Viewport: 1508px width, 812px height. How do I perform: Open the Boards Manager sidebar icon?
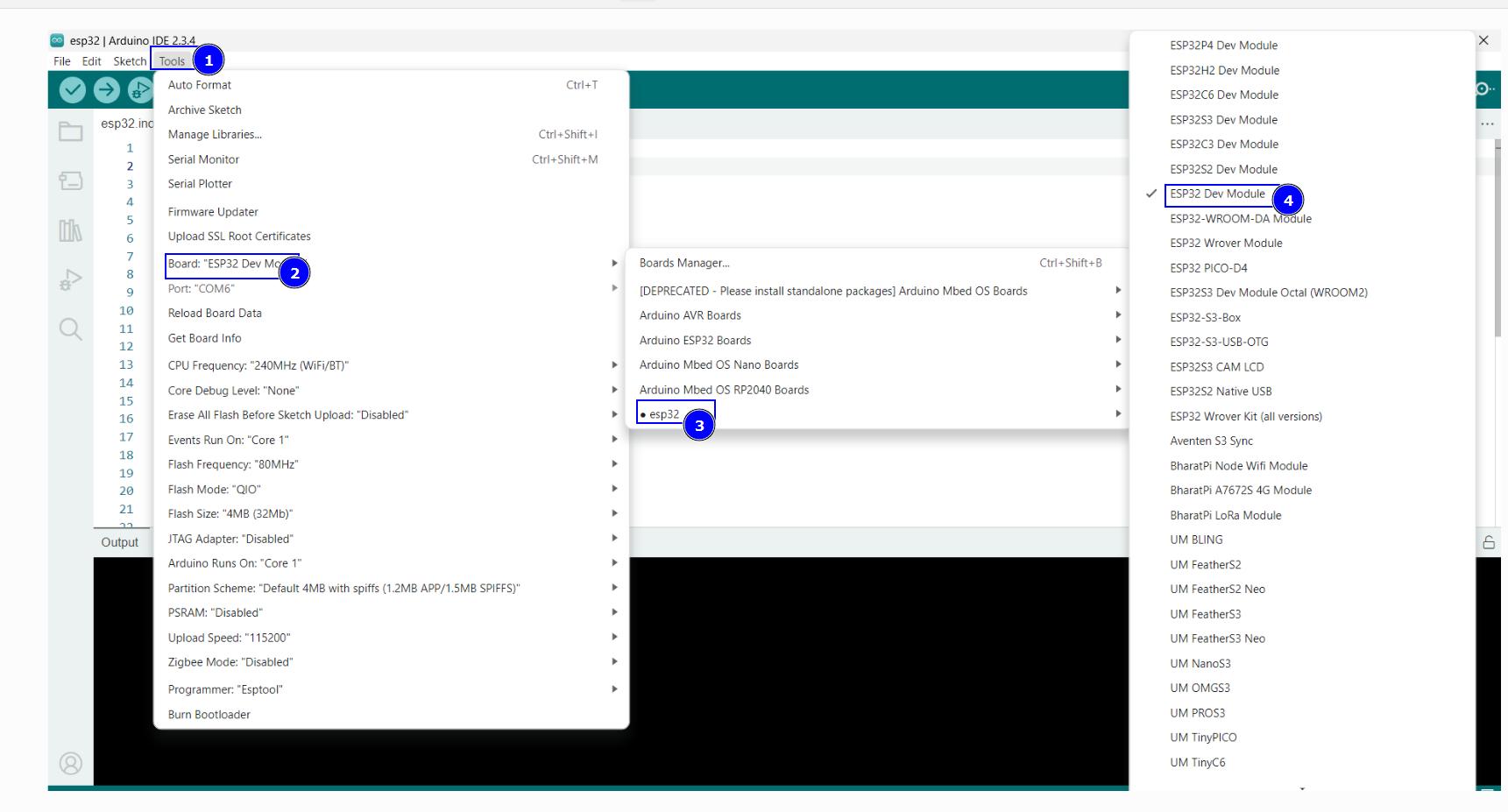coord(70,180)
